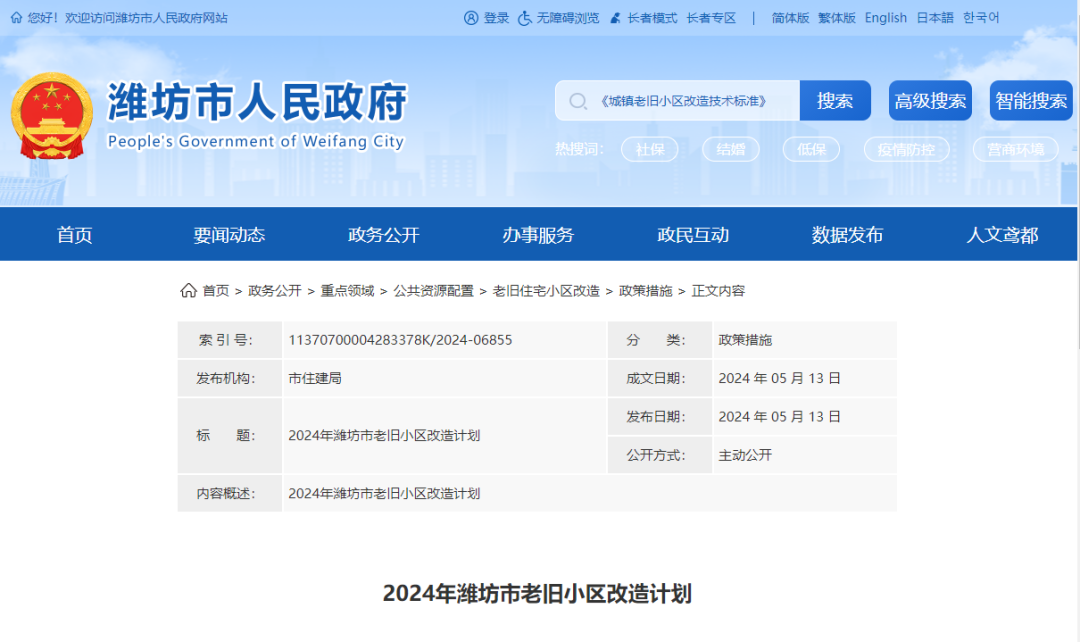Image resolution: width=1080 pixels, height=642 pixels.
Task: Go to 老旧住宅小区改造 in the breadcrumb
Action: pyautogui.click(x=546, y=291)
